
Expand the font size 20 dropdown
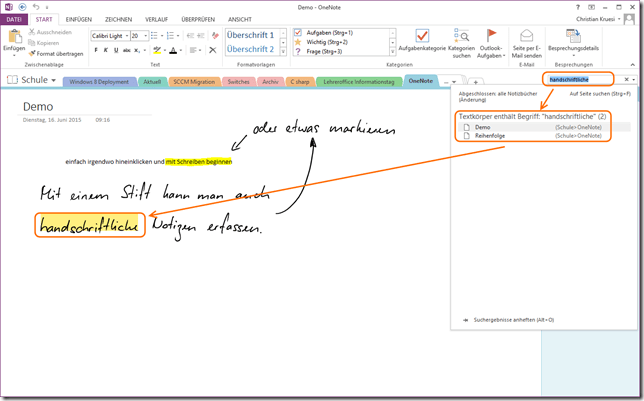[x=145, y=35]
